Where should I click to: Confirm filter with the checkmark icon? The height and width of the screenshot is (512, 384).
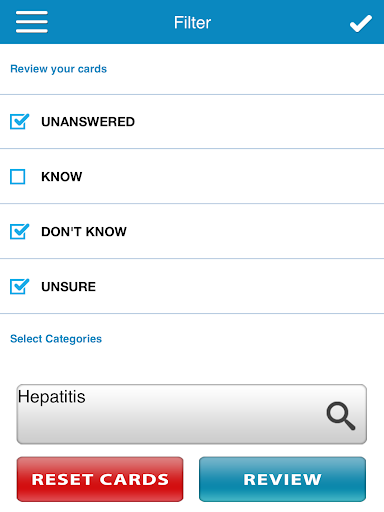361,23
